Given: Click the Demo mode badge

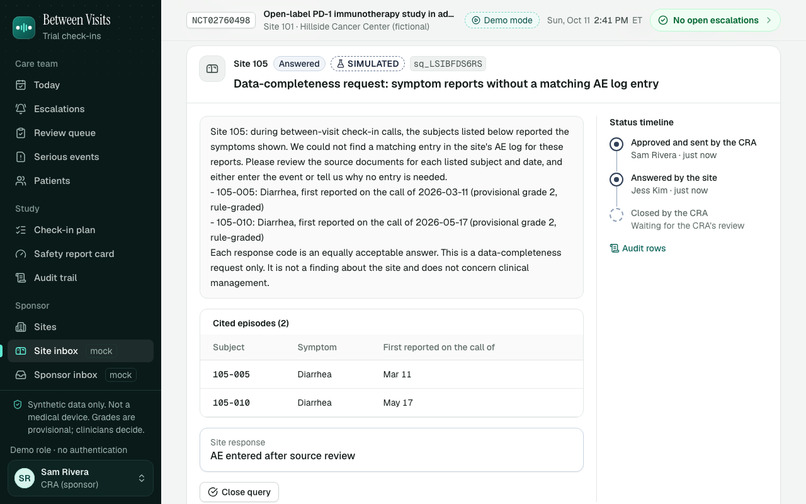Looking at the screenshot, I should [502, 20].
